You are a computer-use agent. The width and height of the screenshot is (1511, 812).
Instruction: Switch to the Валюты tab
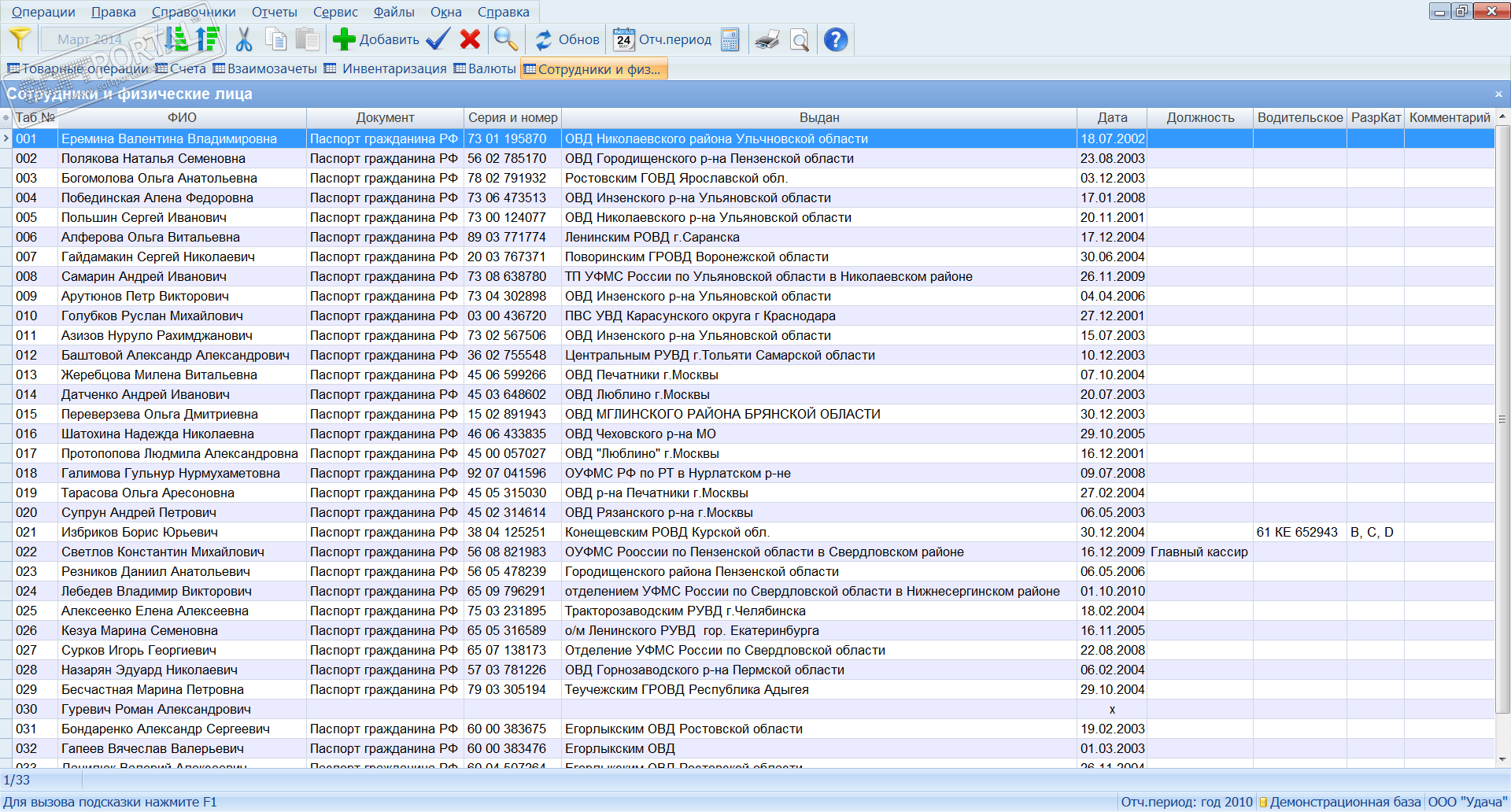point(485,69)
